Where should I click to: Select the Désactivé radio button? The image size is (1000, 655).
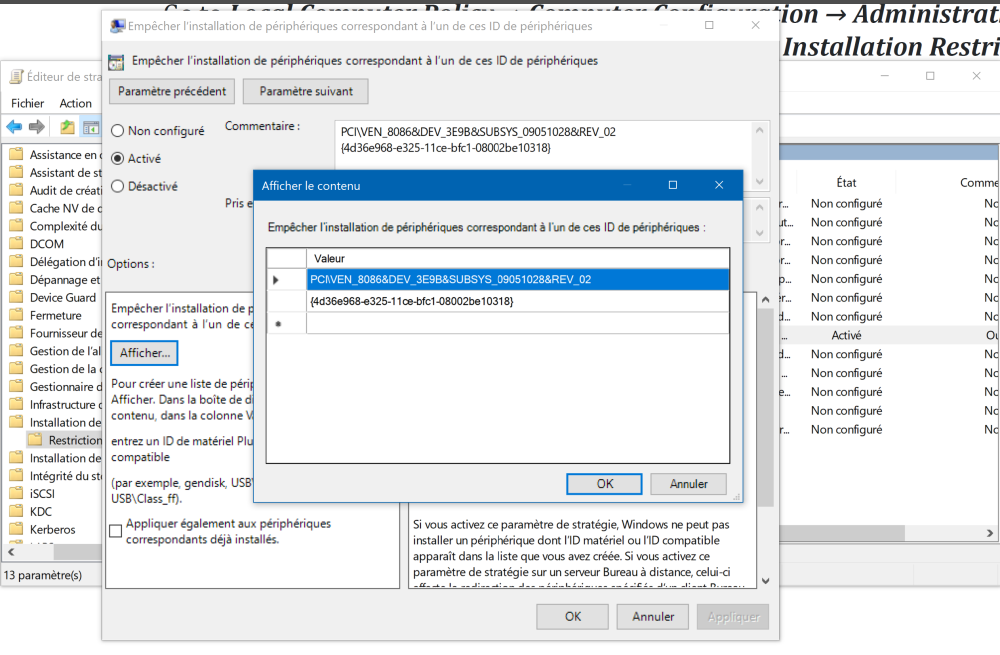tap(117, 186)
